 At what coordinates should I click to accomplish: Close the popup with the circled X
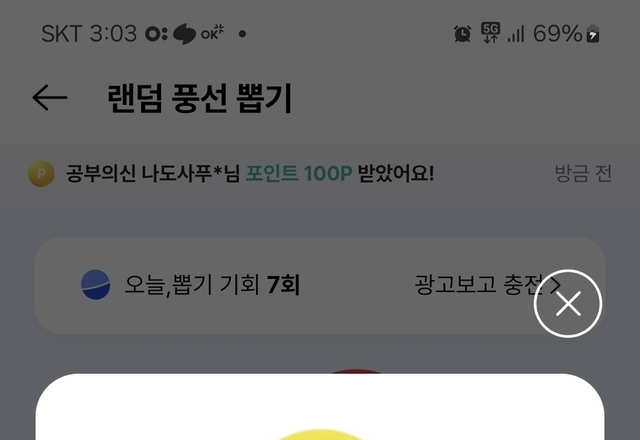point(568,303)
